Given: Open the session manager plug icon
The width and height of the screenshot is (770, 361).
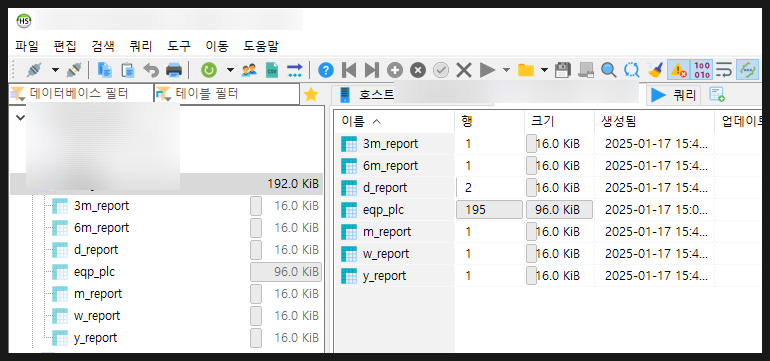Looking at the screenshot, I should tap(35, 70).
